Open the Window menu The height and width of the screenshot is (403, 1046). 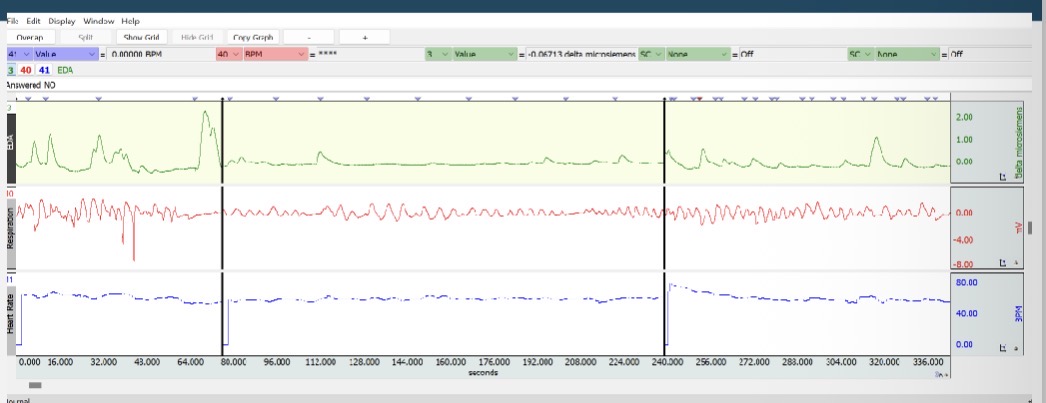(98, 21)
